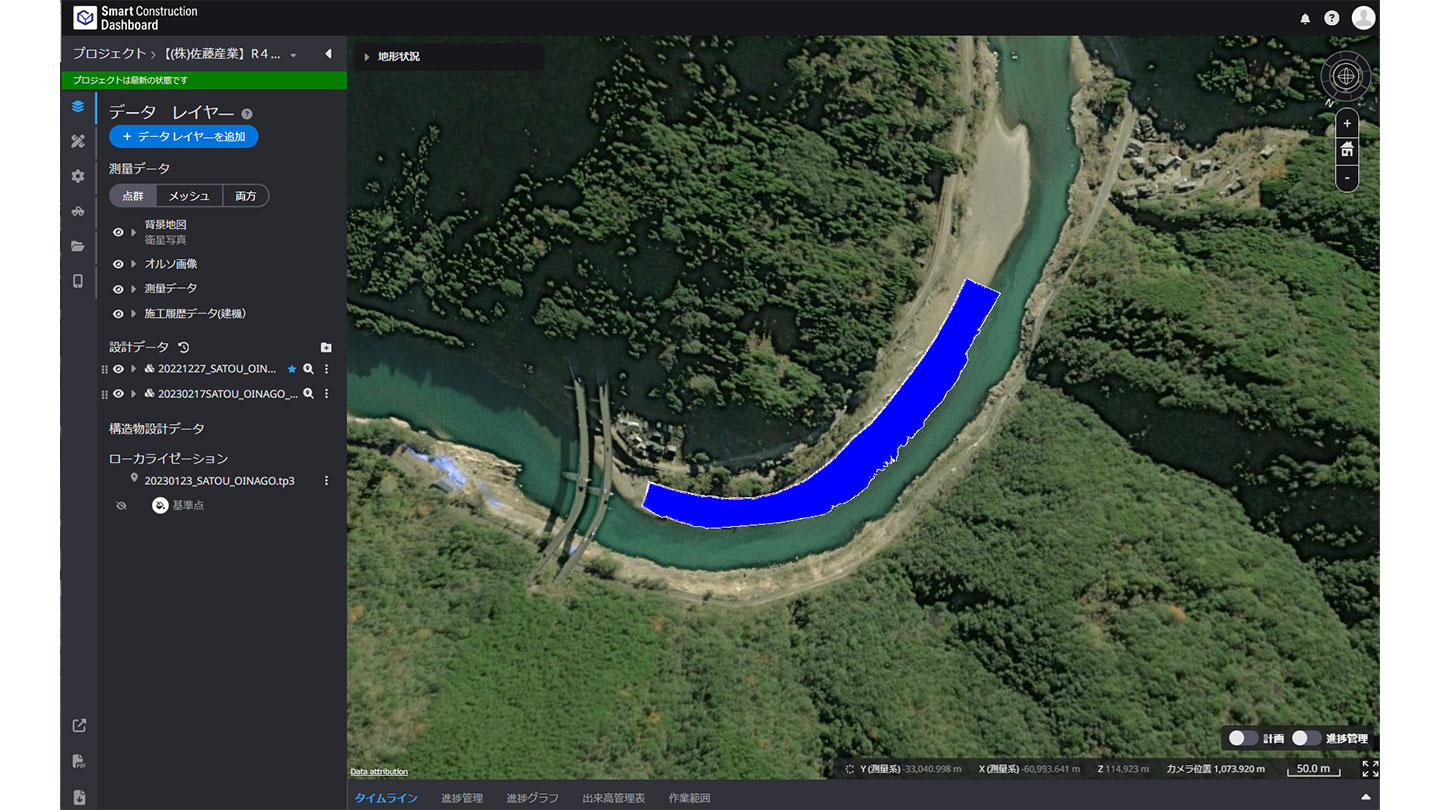Viewport: 1440px width, 810px height.
Task: Switch to the 進捗グラフ tab
Action: click(x=532, y=798)
